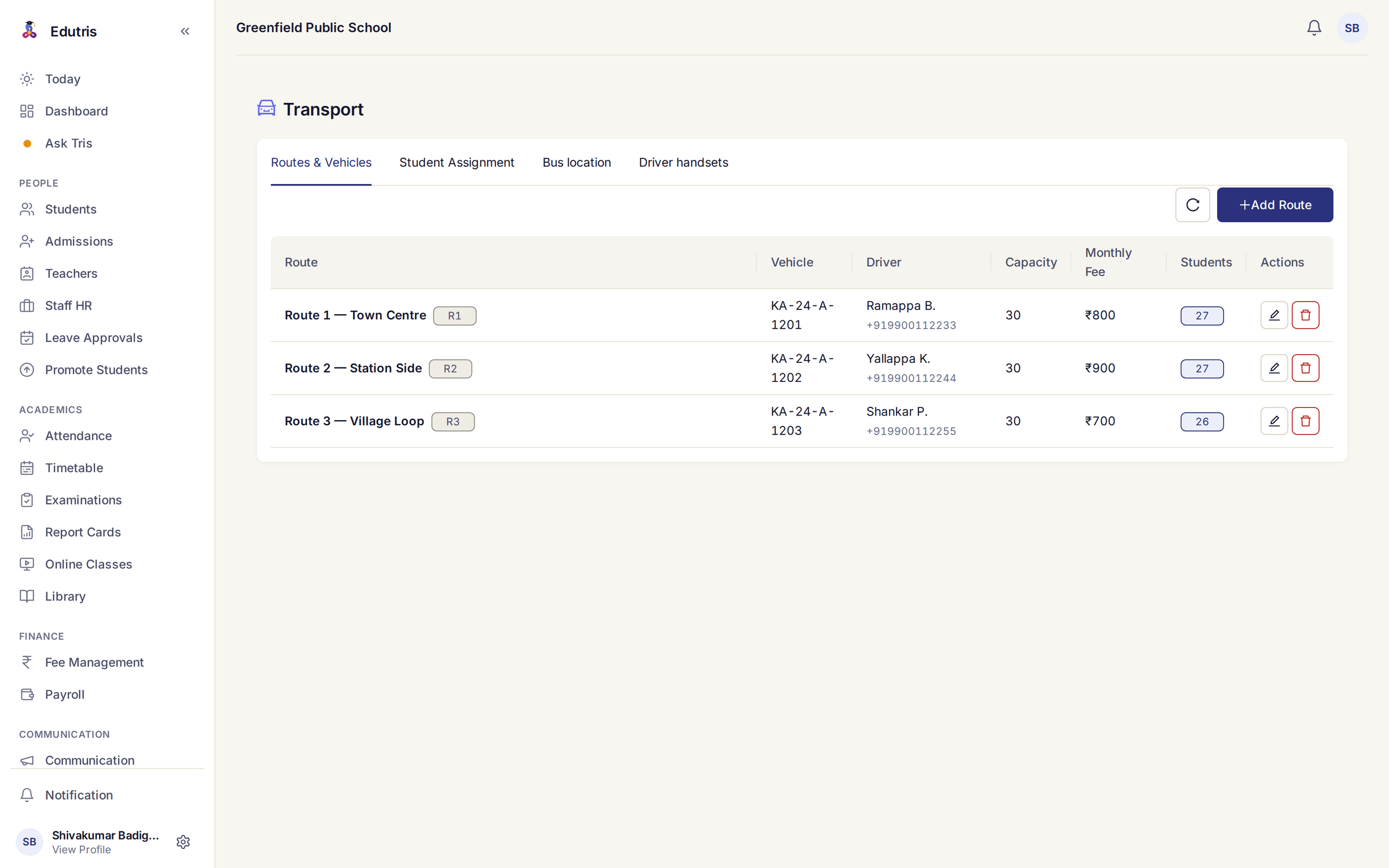Open Promote Students
Image resolution: width=1389 pixels, height=868 pixels.
(107, 370)
